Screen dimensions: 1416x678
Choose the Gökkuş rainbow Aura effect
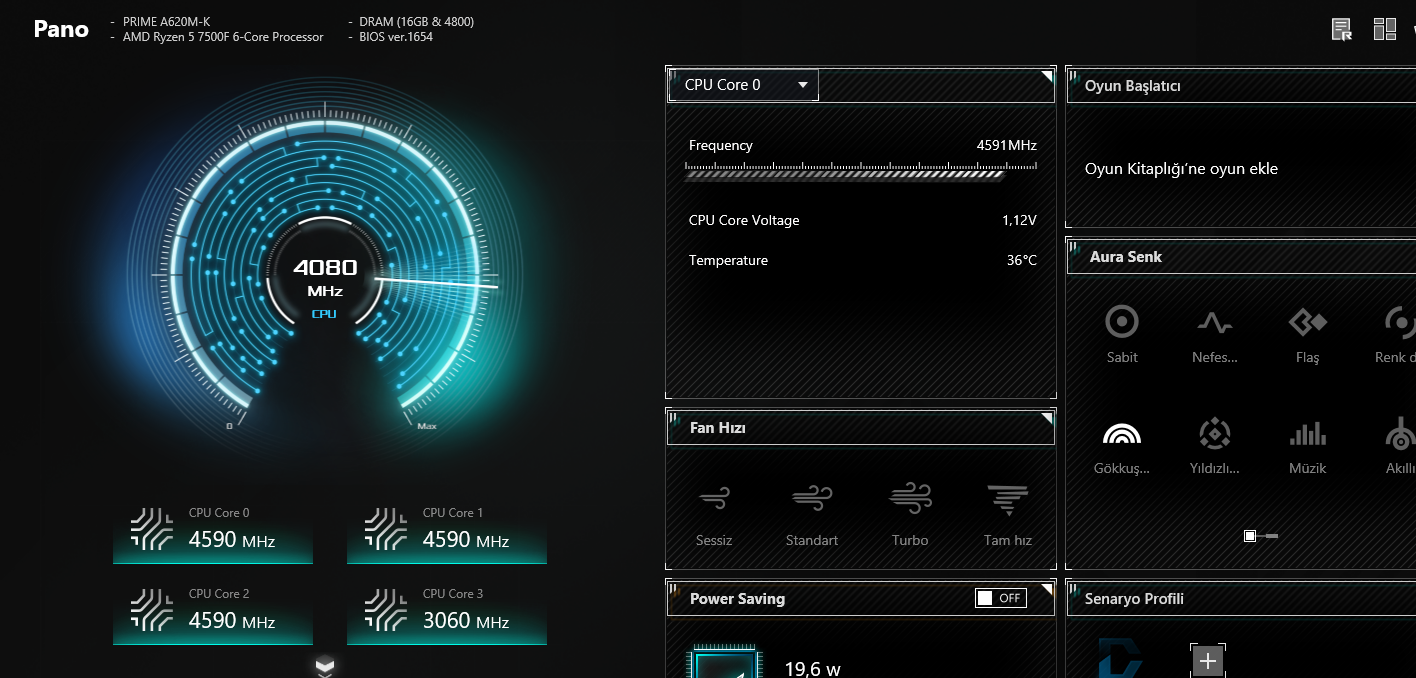click(1122, 447)
